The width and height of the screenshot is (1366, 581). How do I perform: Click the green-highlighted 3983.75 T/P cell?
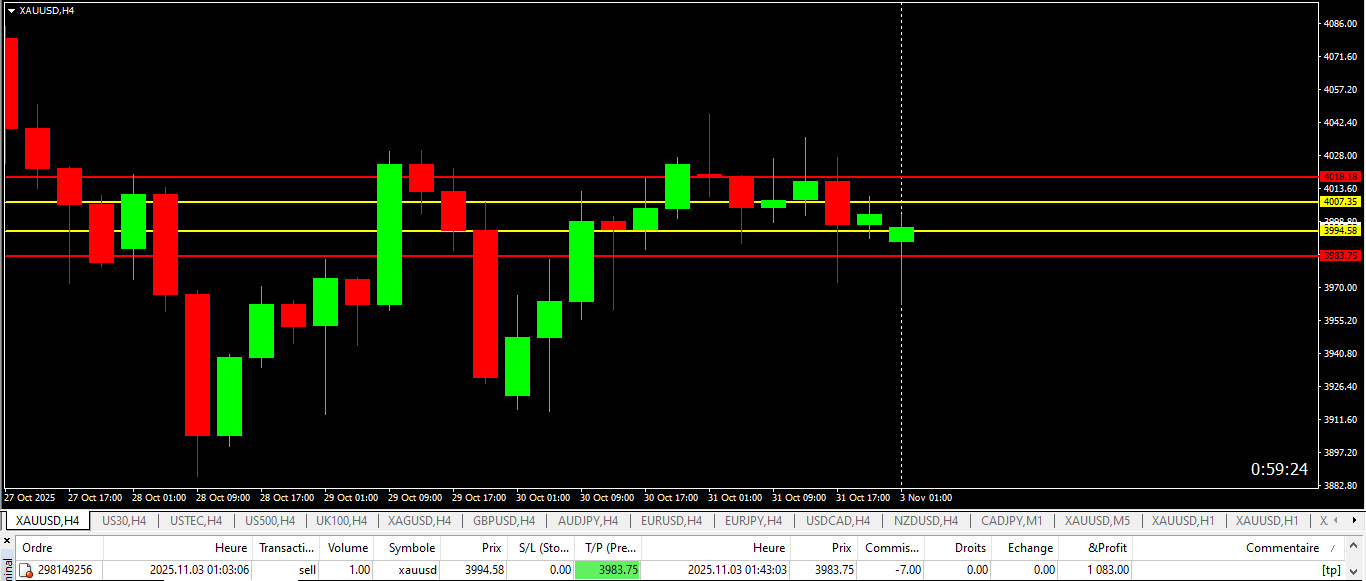point(608,570)
